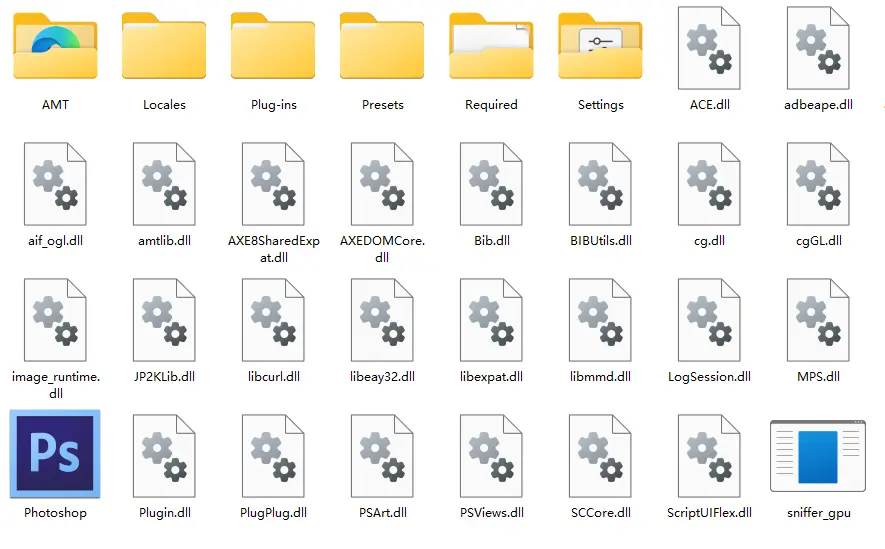The height and width of the screenshot is (549, 885).
Task: Click the AXEDOMCore.dll file icon
Action: (382, 184)
